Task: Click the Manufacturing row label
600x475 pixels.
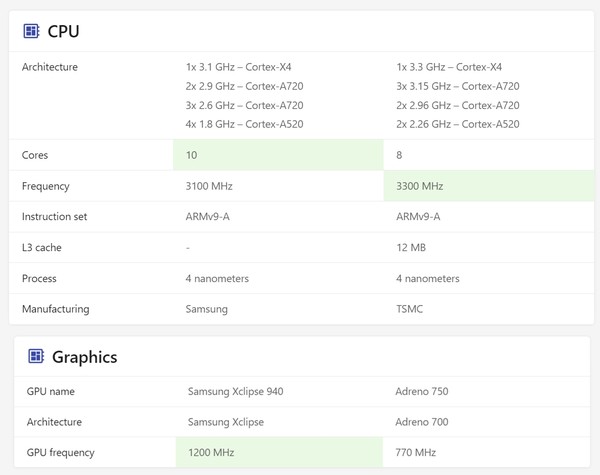Action: [x=55, y=309]
